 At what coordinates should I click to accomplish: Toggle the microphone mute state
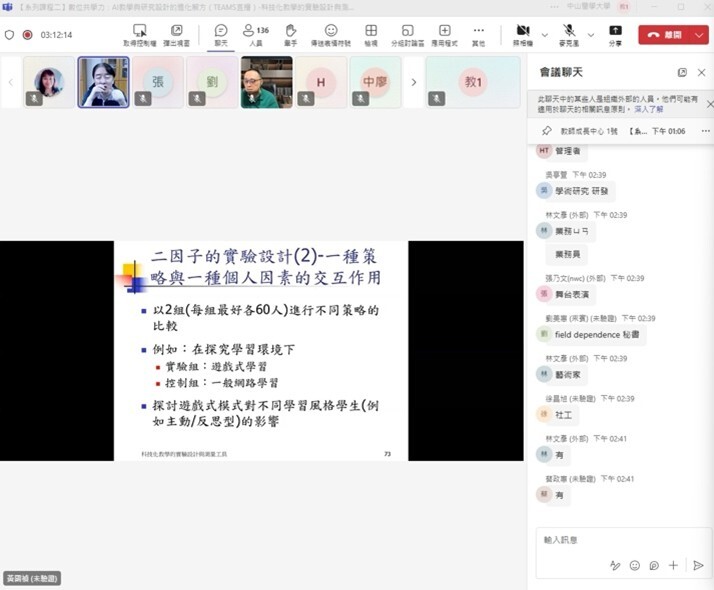pos(569,34)
